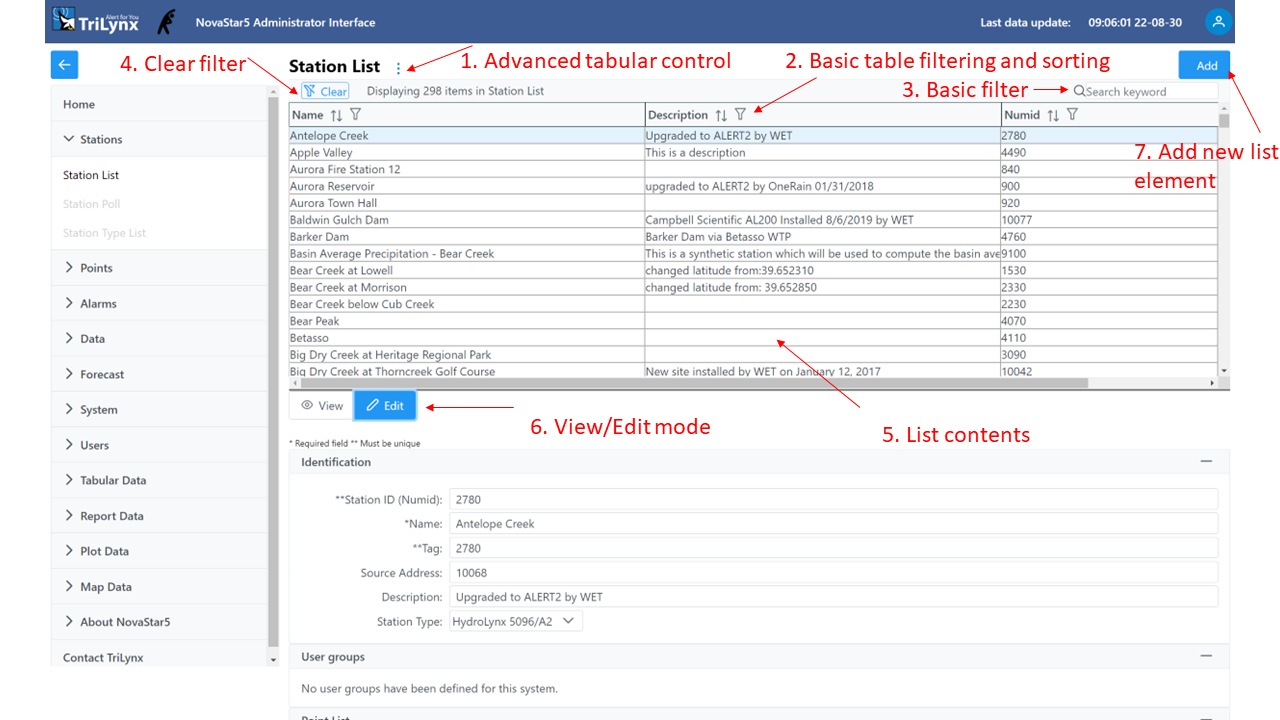Select Home in the sidebar

pyautogui.click(x=79, y=104)
